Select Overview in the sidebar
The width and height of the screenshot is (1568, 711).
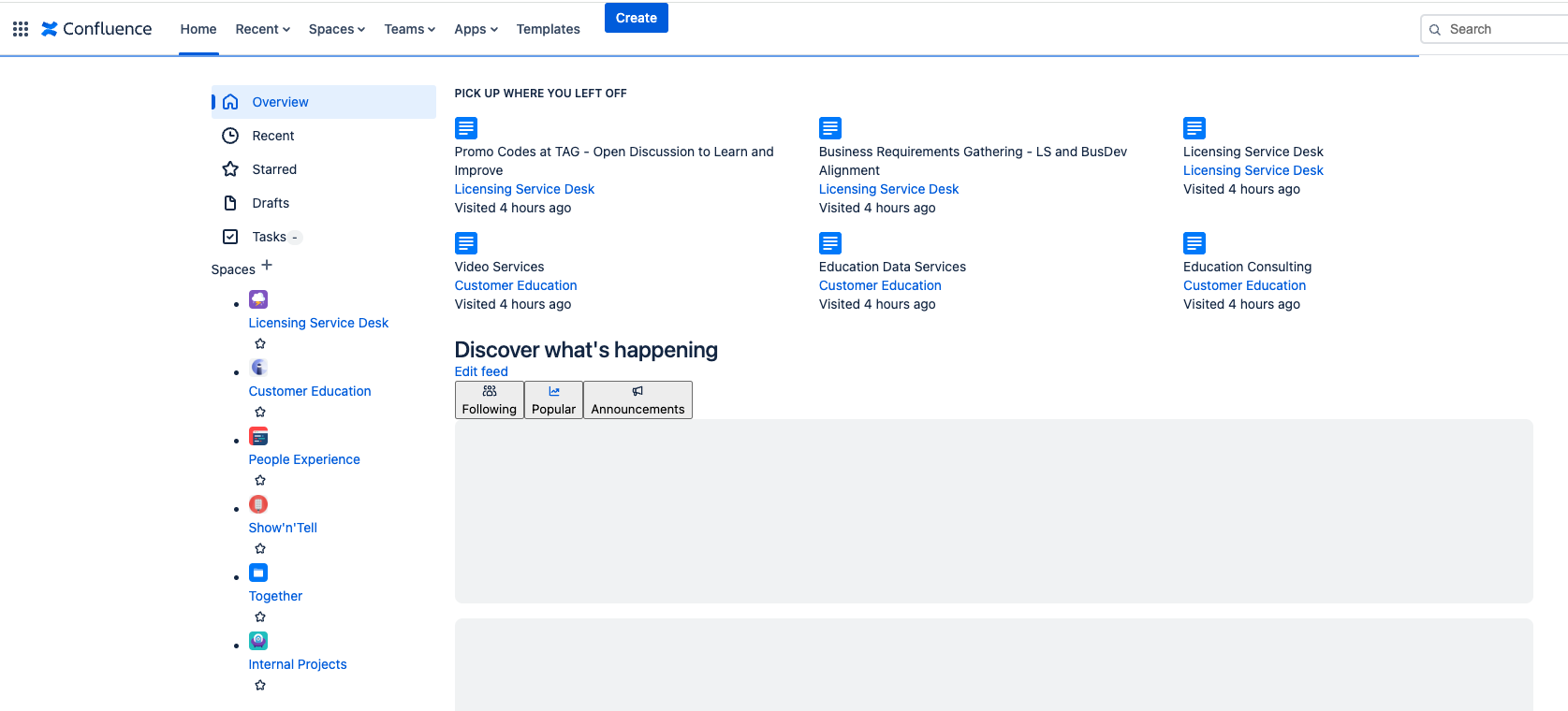324,102
